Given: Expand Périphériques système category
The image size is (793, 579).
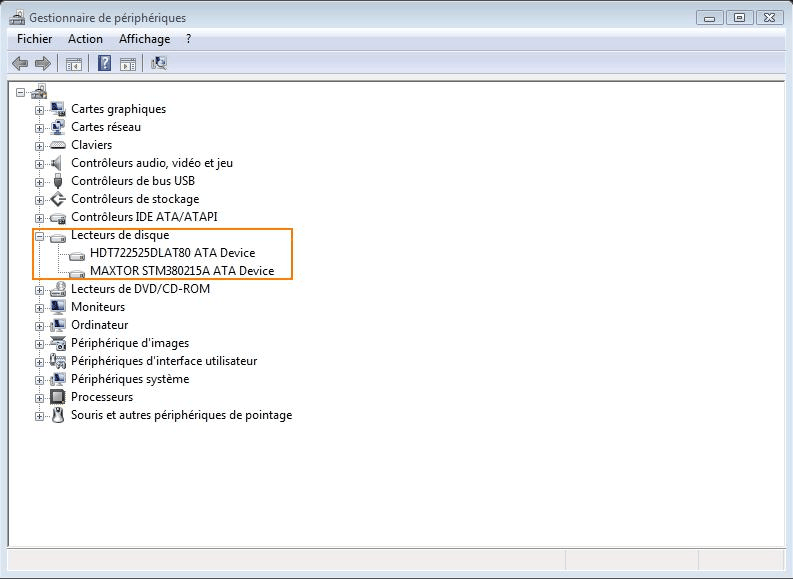Looking at the screenshot, I should click(x=39, y=380).
